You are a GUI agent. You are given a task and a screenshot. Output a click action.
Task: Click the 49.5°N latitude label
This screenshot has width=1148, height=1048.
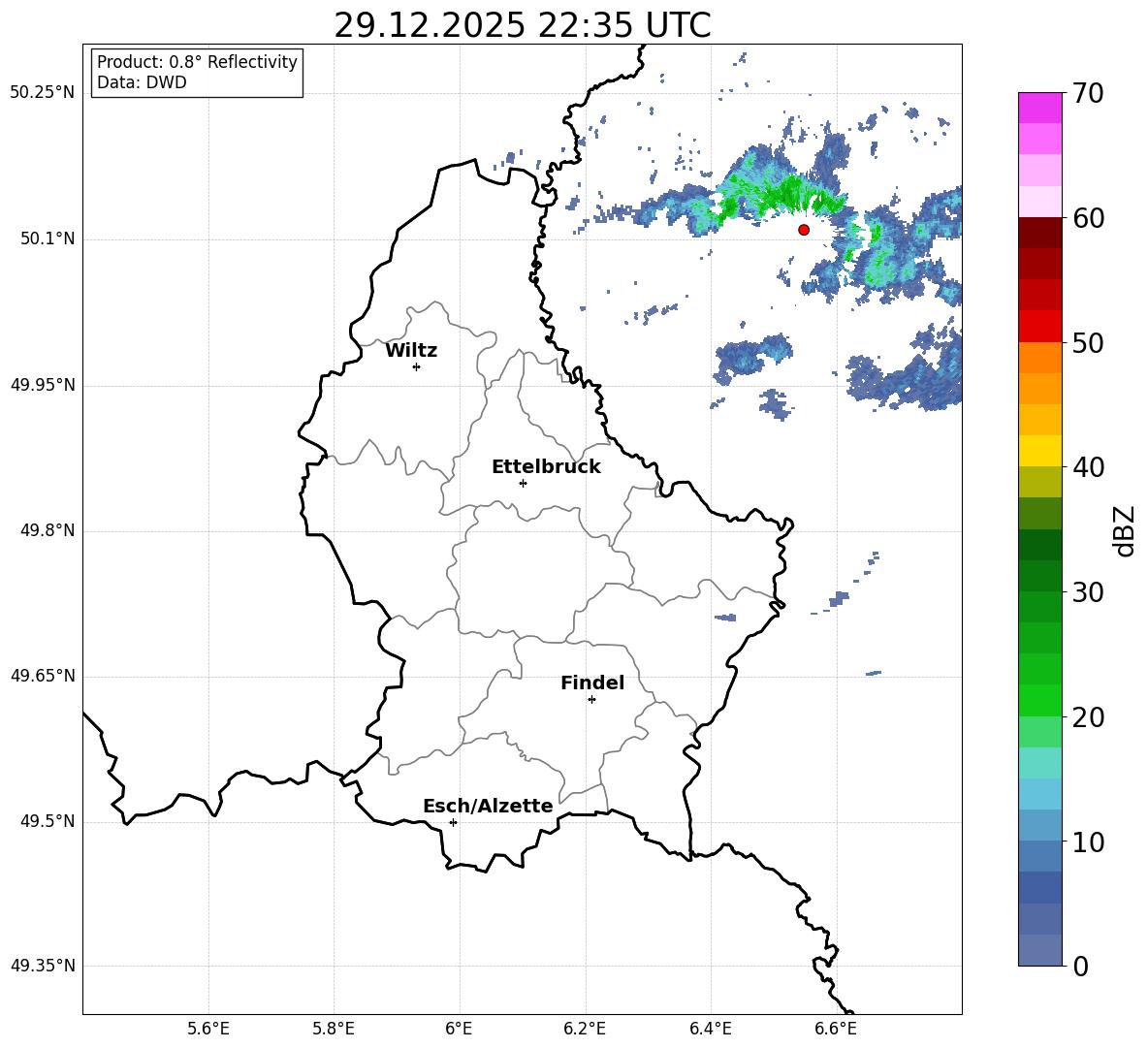tap(48, 821)
